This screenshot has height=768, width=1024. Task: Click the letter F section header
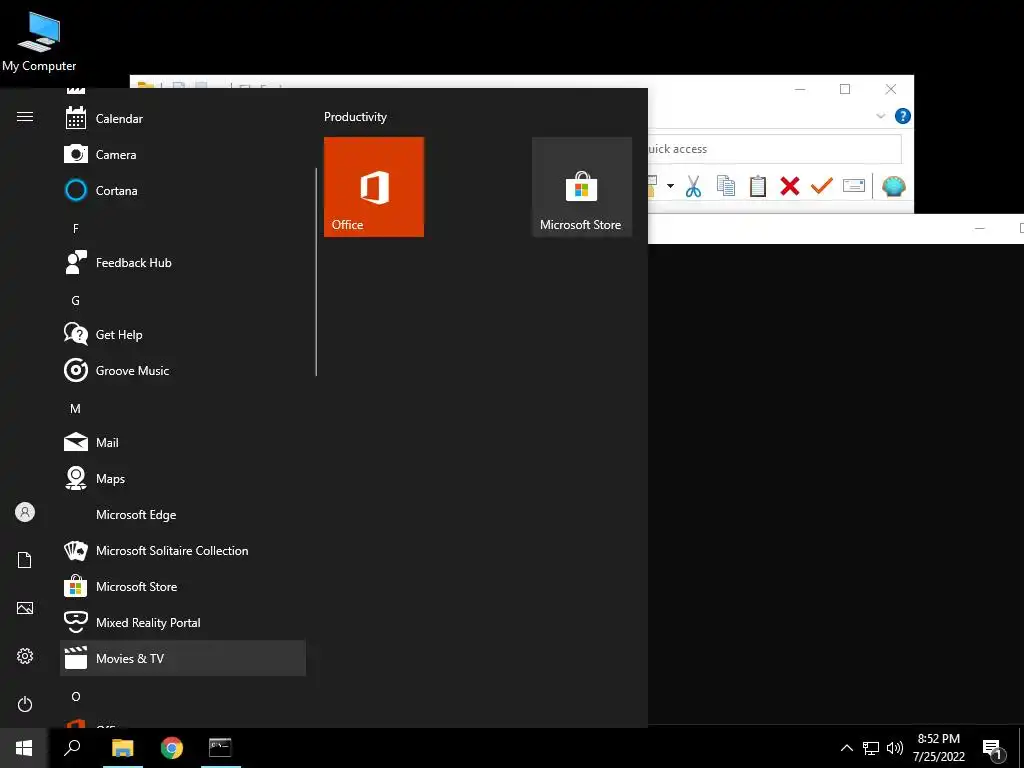[76, 229]
